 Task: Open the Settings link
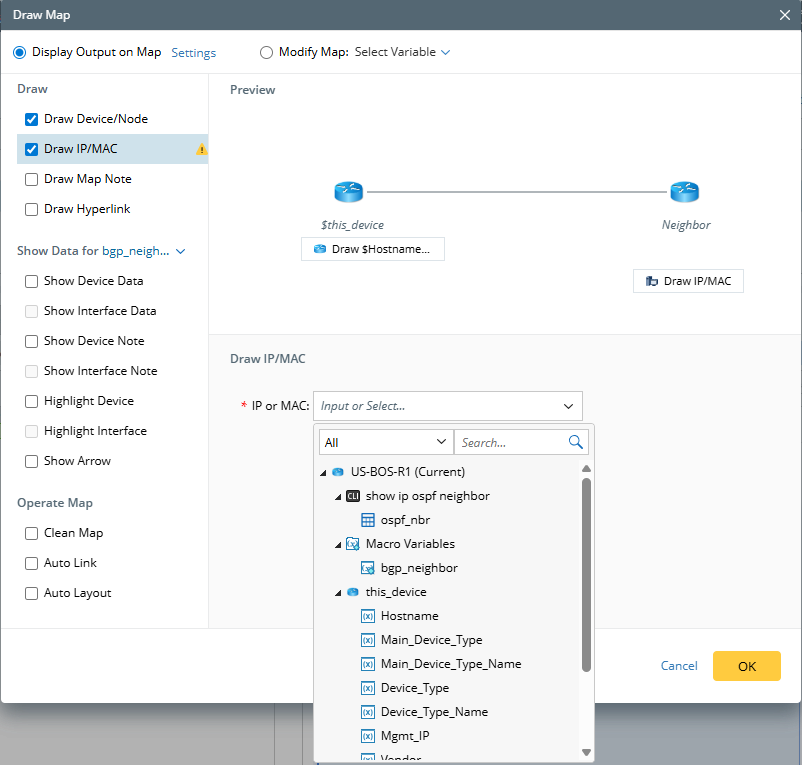point(193,53)
